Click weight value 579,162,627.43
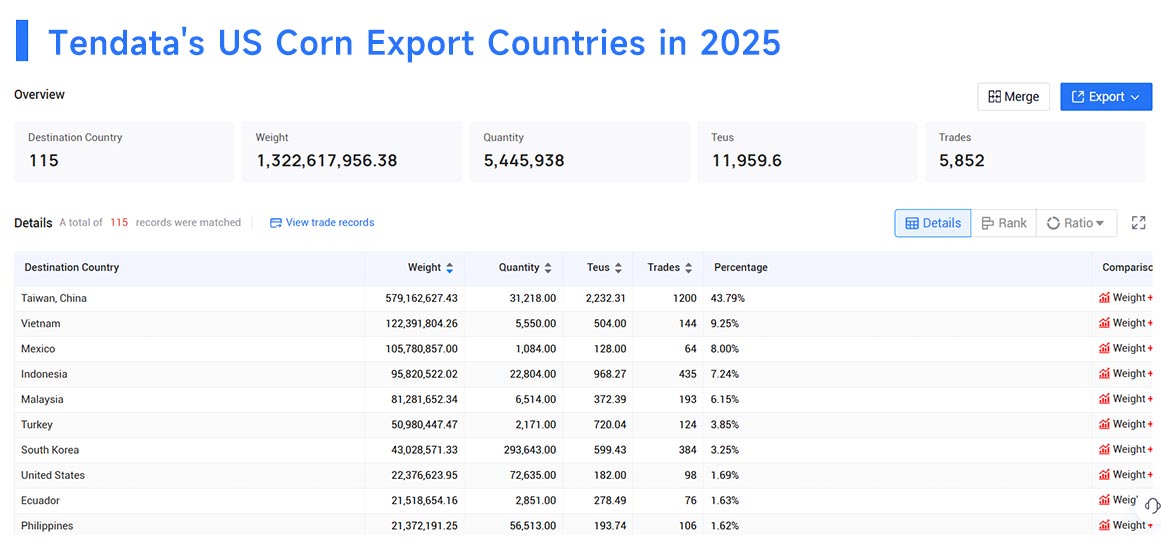The width and height of the screenshot is (1161, 550). coord(421,298)
